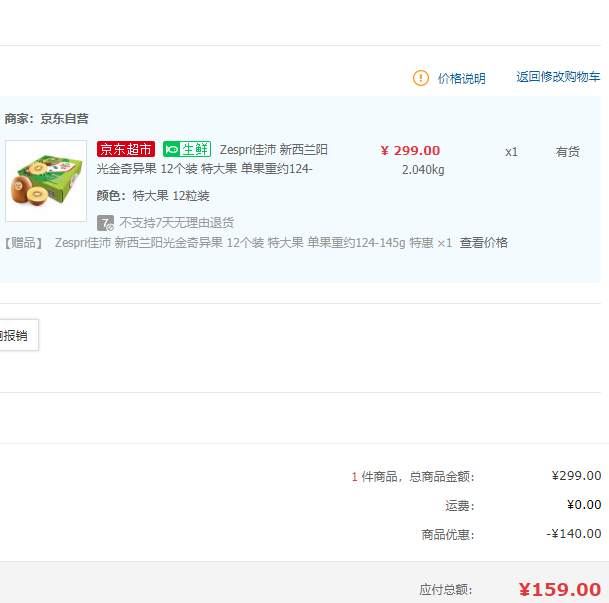The width and height of the screenshot is (609, 603).
Task: Click 不支持7天无理由退货 text
Action: (x=176, y=223)
